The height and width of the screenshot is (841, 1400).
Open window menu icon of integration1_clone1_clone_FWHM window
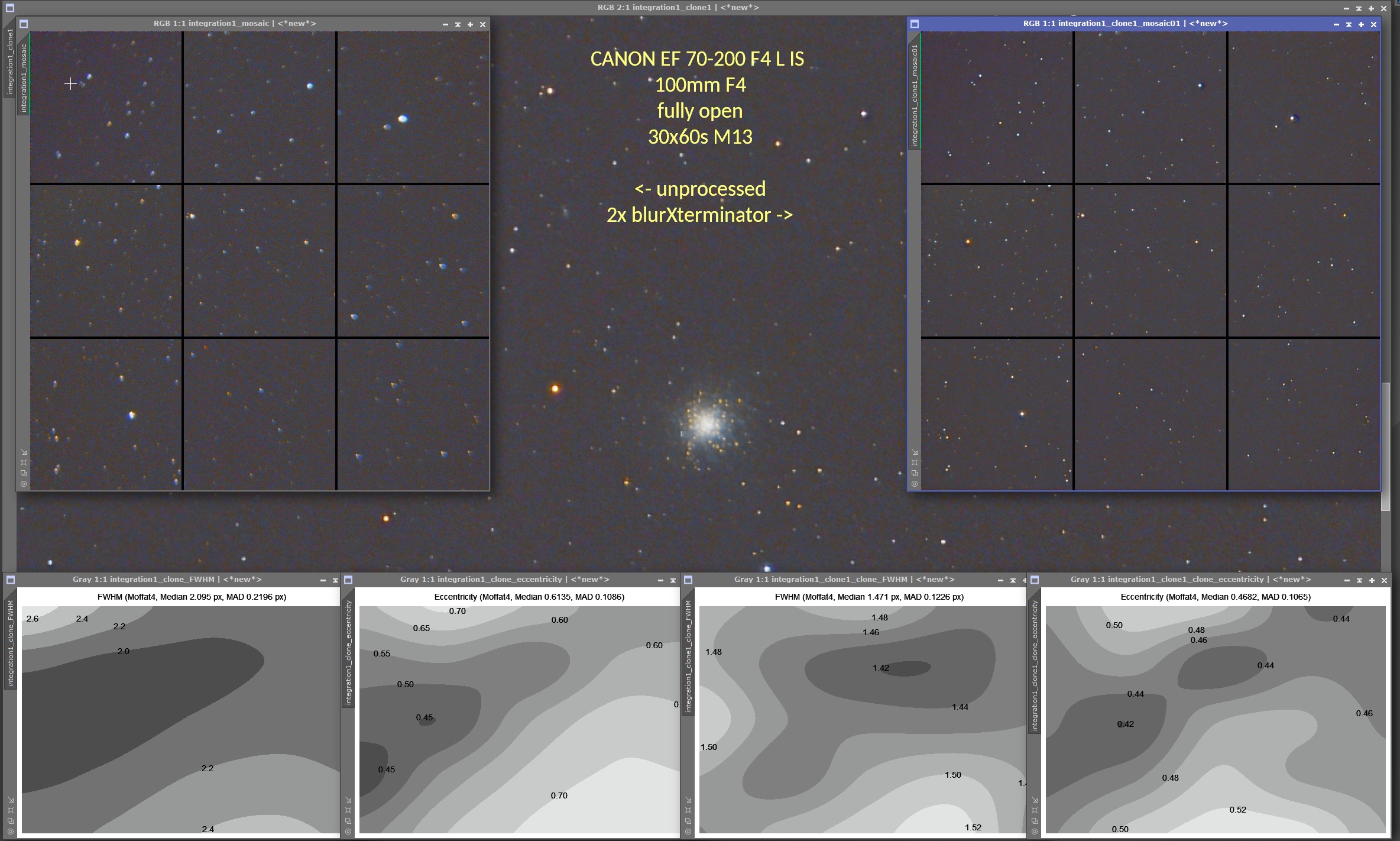[688, 580]
